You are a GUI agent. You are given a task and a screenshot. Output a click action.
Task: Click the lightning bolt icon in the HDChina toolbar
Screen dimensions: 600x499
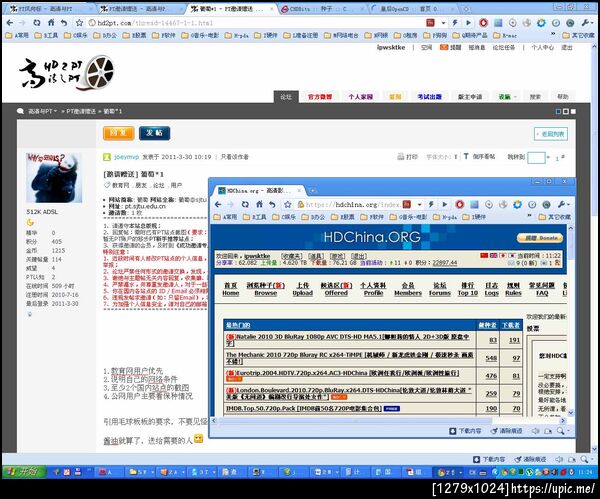pyautogui.click(x=431, y=205)
